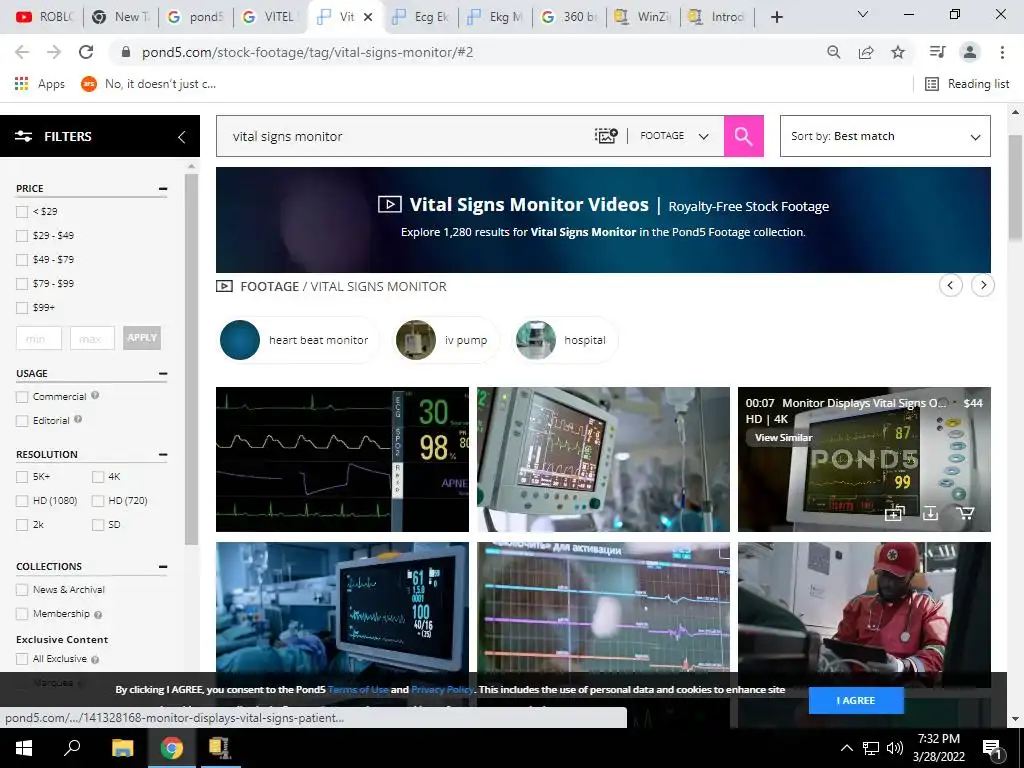Select the heart beat monitor tag

point(298,340)
